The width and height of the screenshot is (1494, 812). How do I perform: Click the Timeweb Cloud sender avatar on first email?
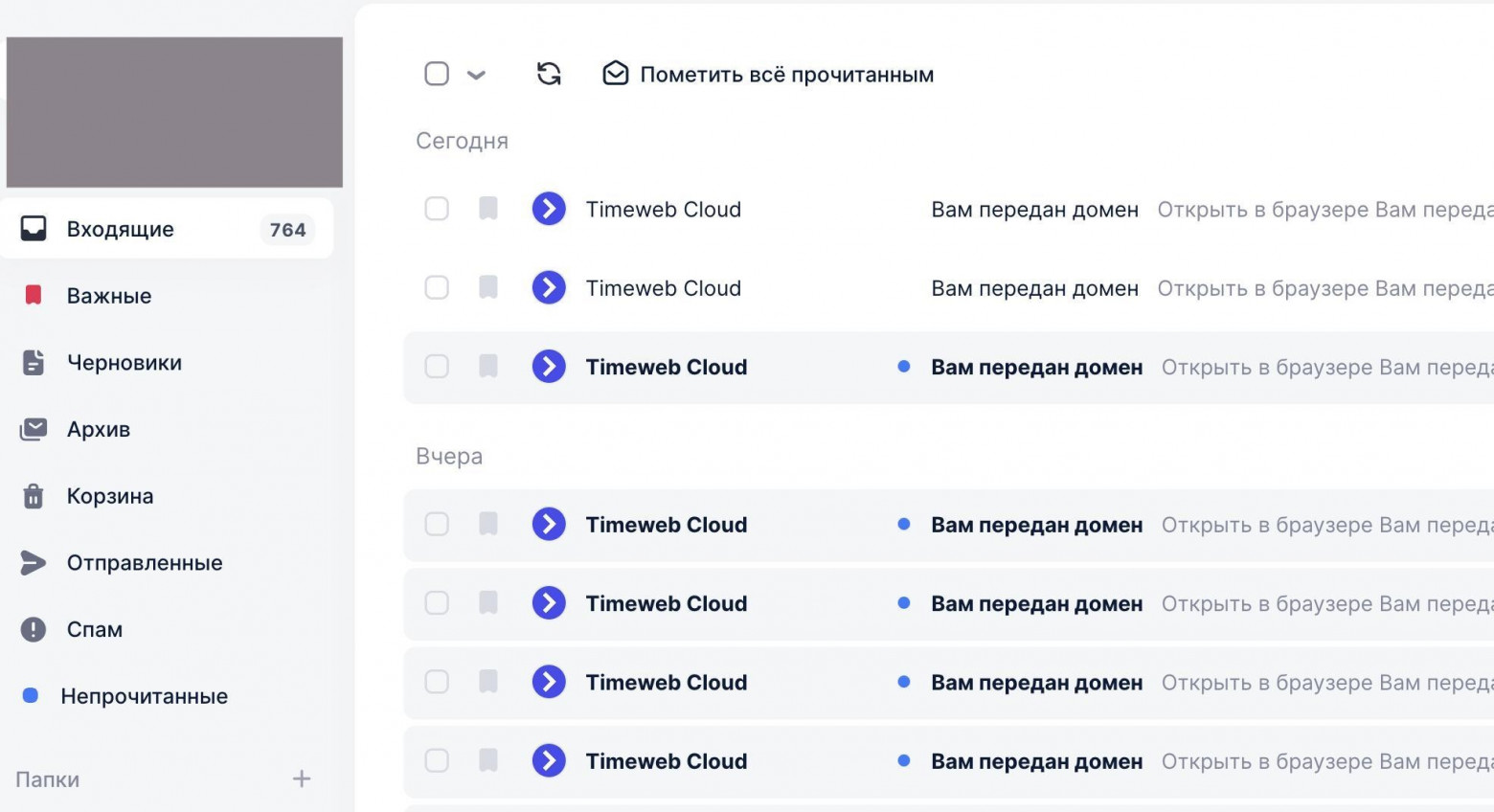click(x=549, y=209)
